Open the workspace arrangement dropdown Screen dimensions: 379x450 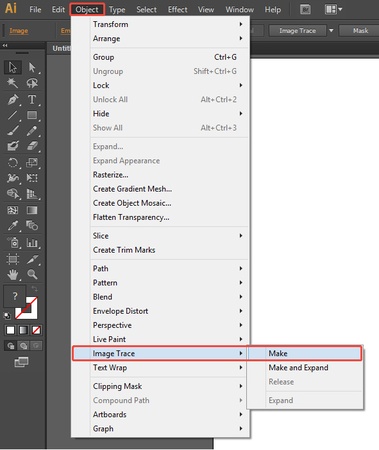pyautogui.click(x=333, y=9)
